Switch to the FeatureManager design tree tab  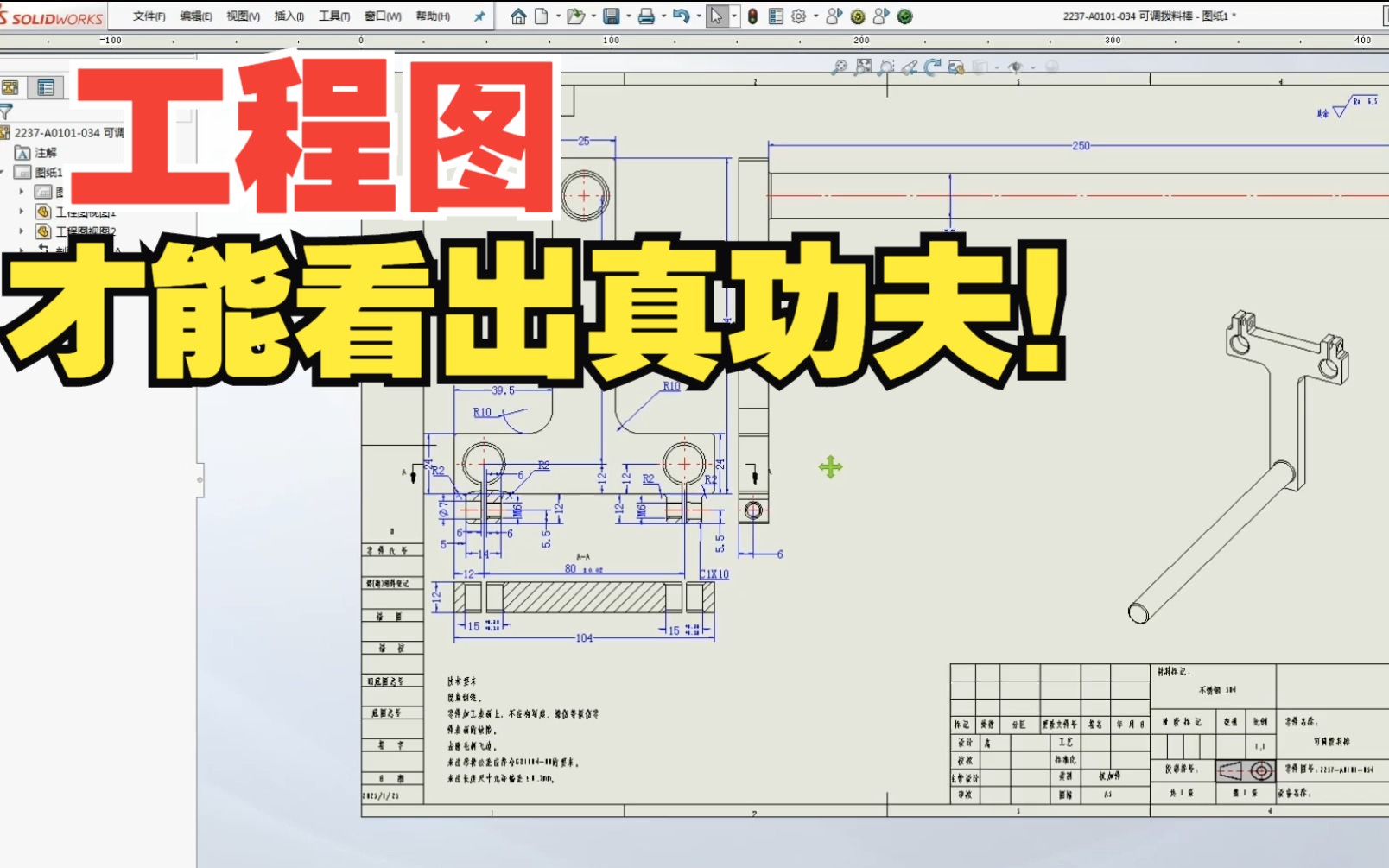click(10, 87)
